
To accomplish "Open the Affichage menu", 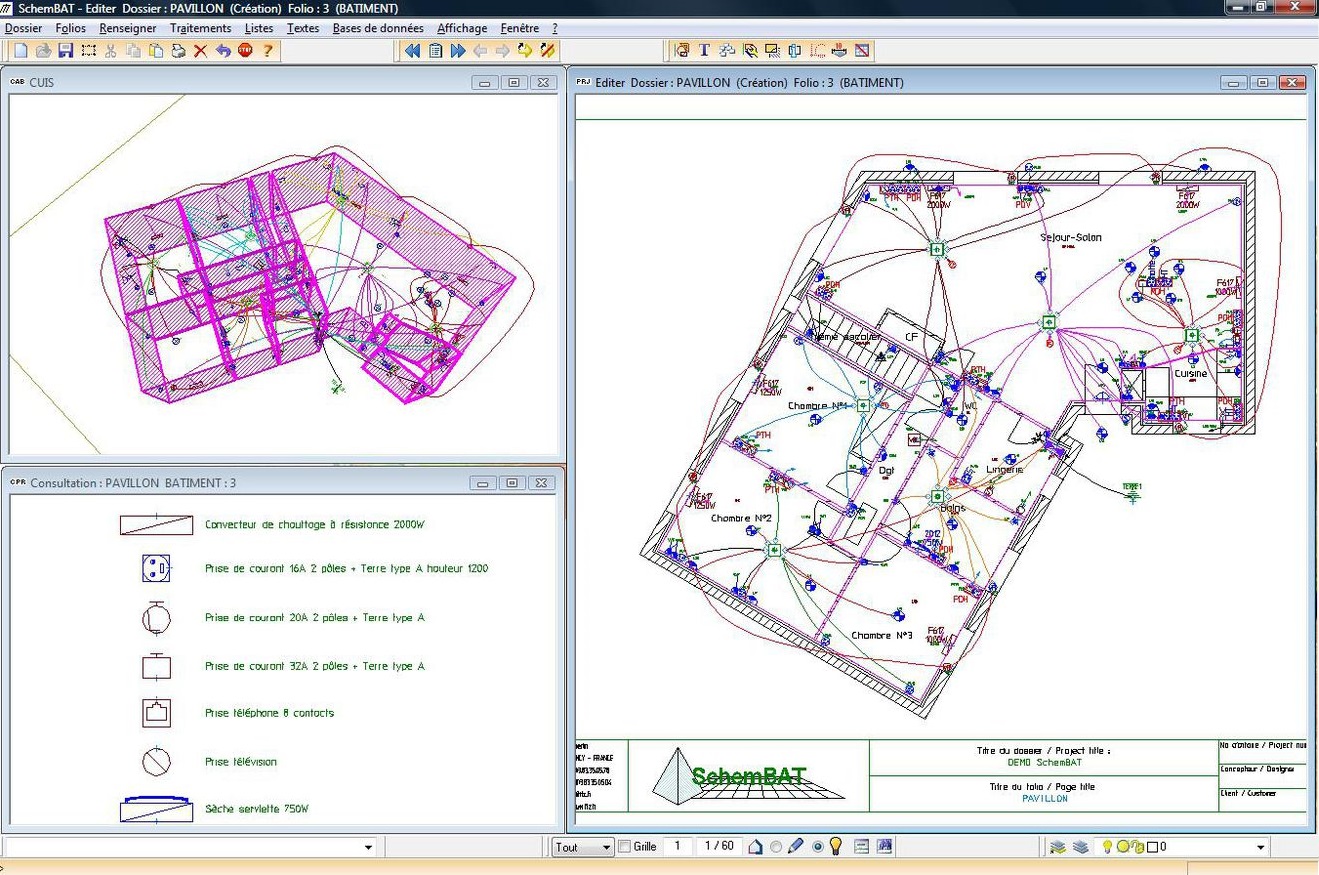I will [462, 28].
